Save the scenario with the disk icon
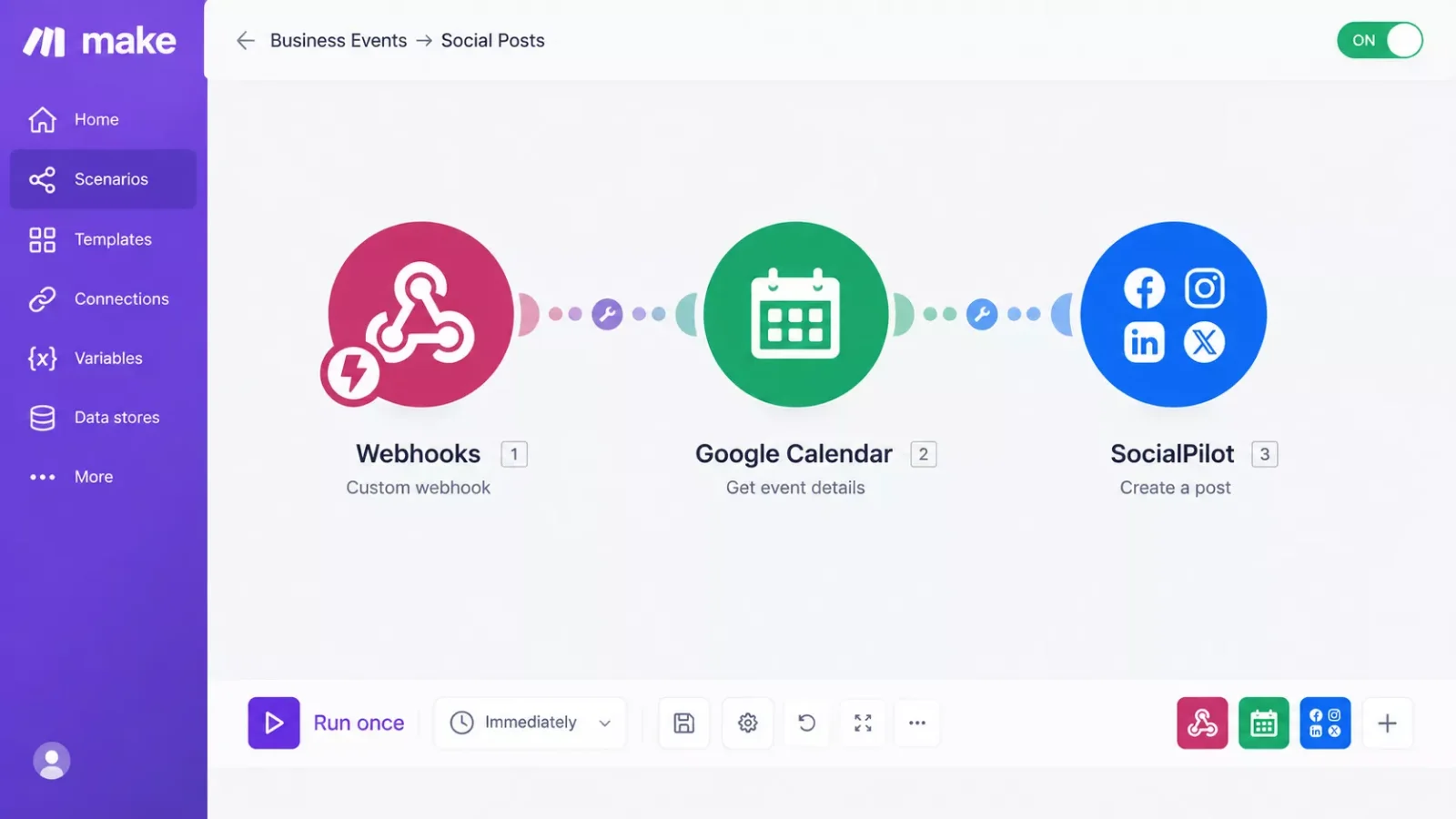Image resolution: width=1456 pixels, height=819 pixels. click(x=684, y=723)
